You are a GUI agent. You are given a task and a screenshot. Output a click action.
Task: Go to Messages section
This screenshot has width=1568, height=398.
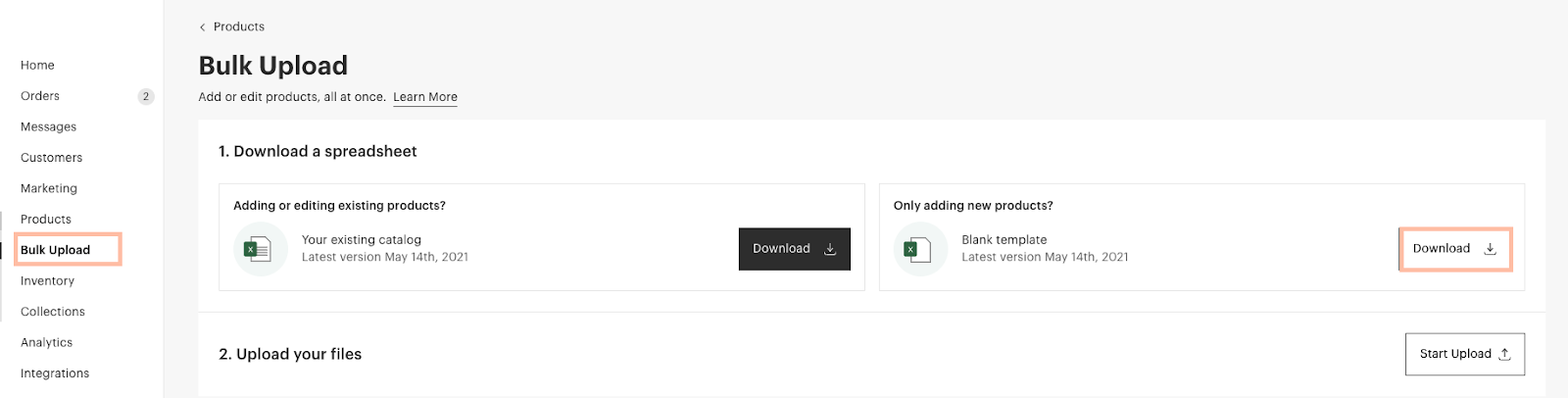click(48, 127)
